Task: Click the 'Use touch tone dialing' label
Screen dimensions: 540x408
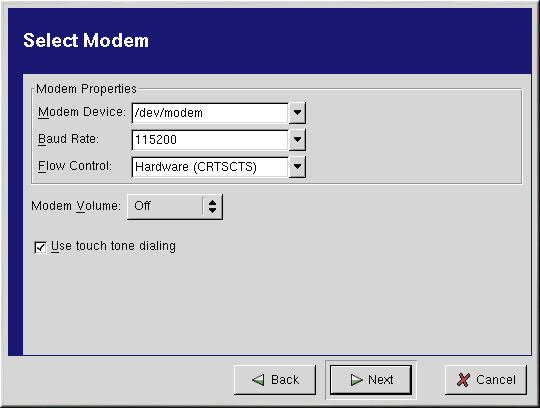Action: coord(113,246)
